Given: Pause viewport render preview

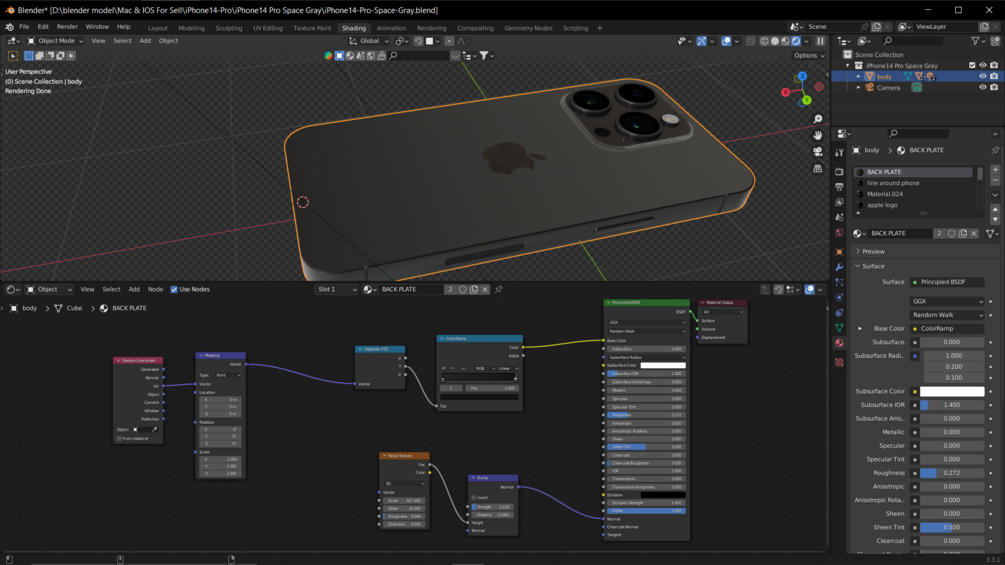Looking at the screenshot, I should 820,41.
